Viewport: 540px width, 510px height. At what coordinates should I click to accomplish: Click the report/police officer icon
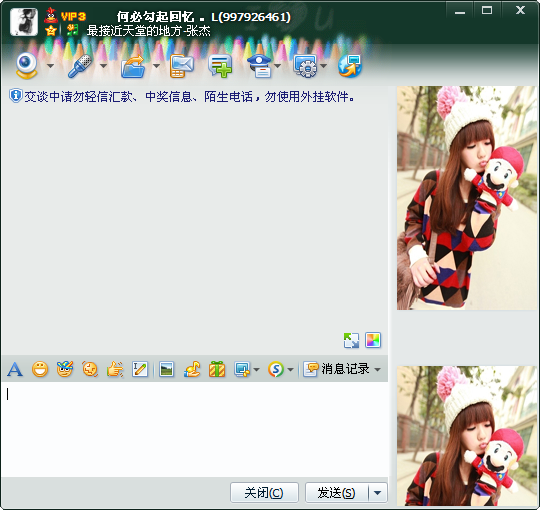point(259,66)
